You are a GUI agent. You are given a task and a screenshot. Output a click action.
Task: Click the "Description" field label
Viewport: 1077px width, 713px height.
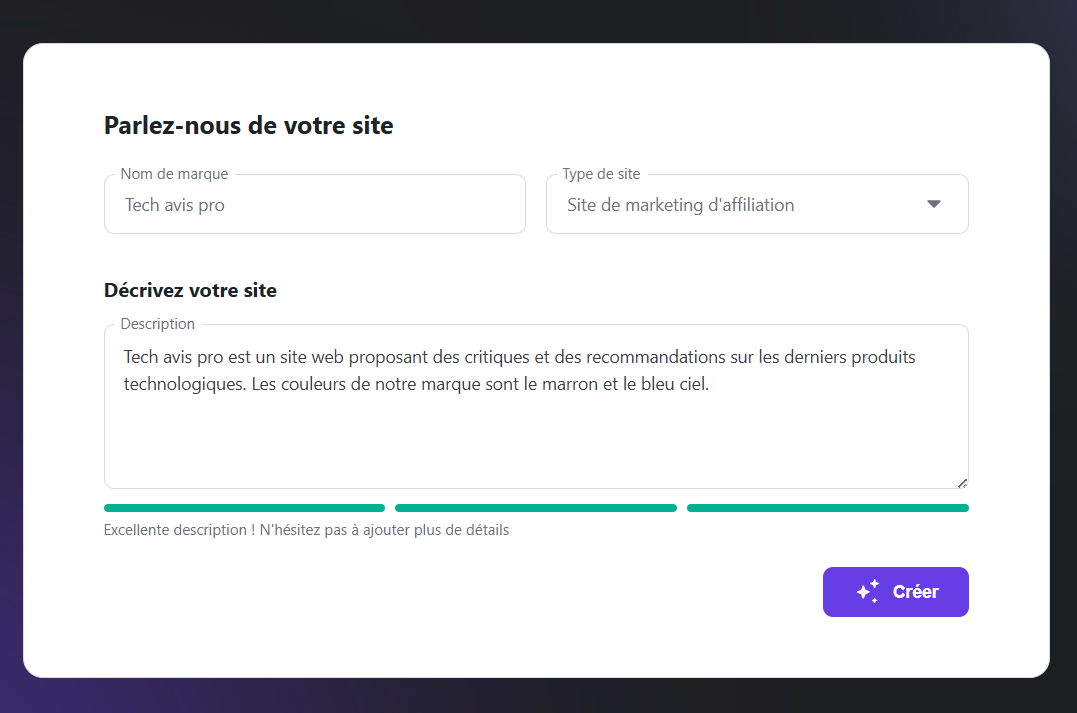tap(157, 323)
